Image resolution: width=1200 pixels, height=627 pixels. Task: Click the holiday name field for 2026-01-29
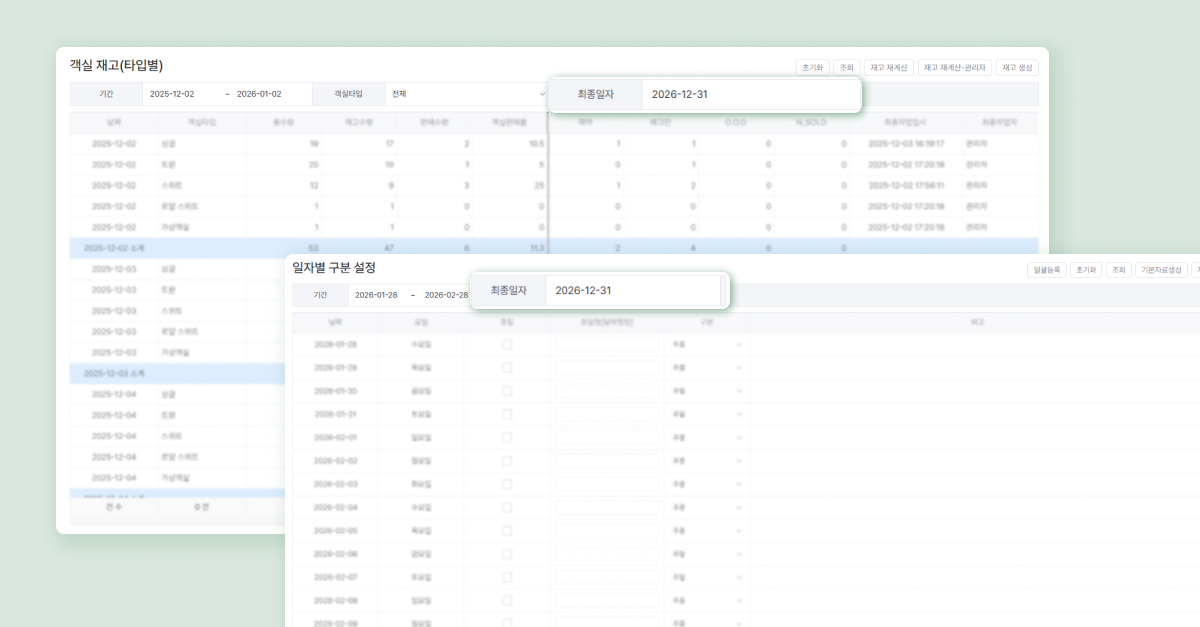pyautogui.click(x=607, y=368)
